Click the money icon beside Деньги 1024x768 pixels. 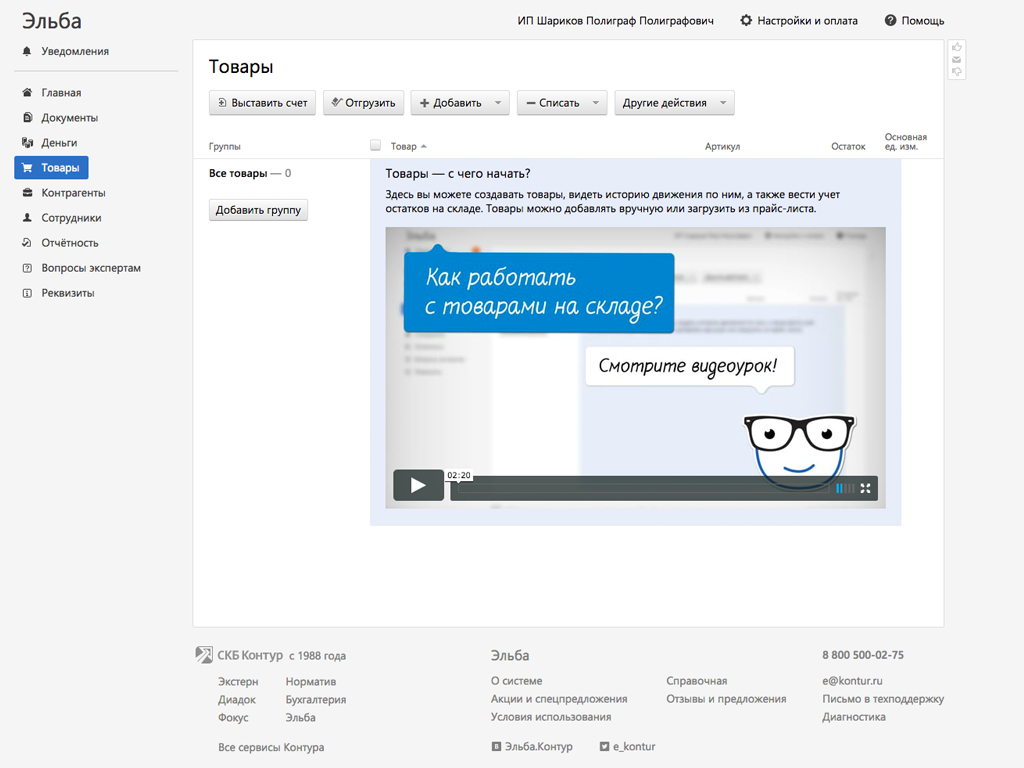coord(27,142)
